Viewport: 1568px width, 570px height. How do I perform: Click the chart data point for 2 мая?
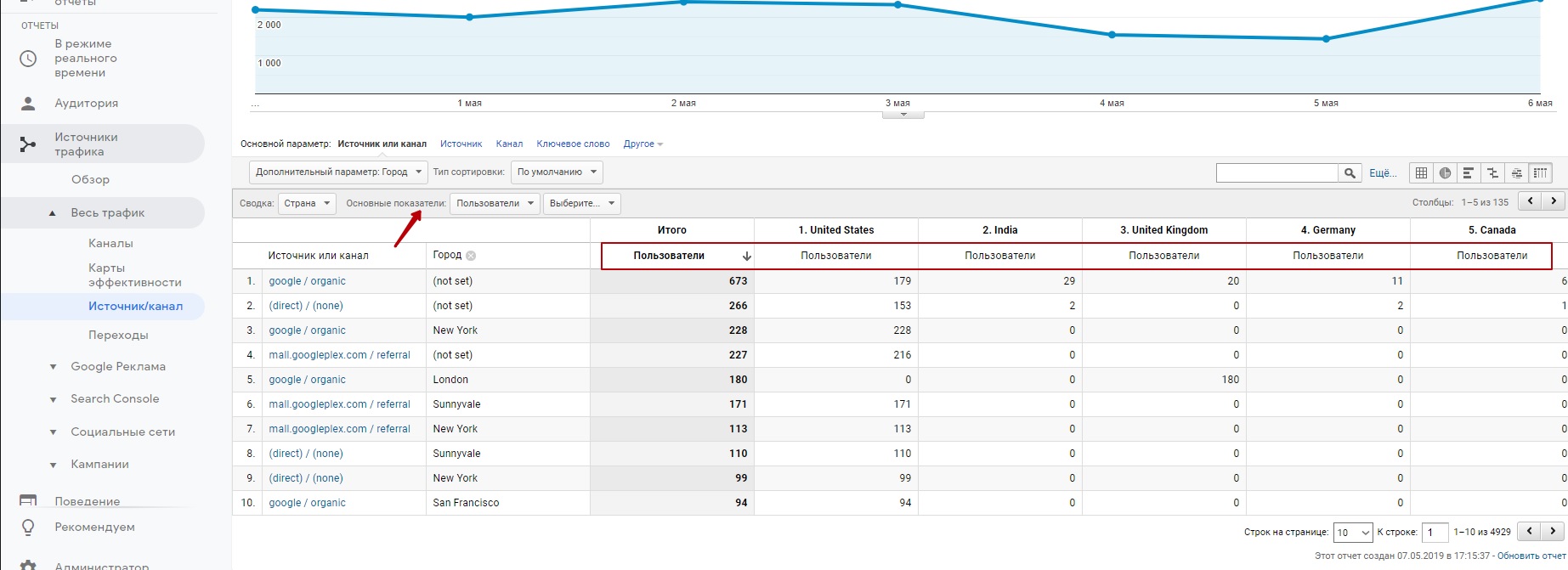(x=683, y=3)
